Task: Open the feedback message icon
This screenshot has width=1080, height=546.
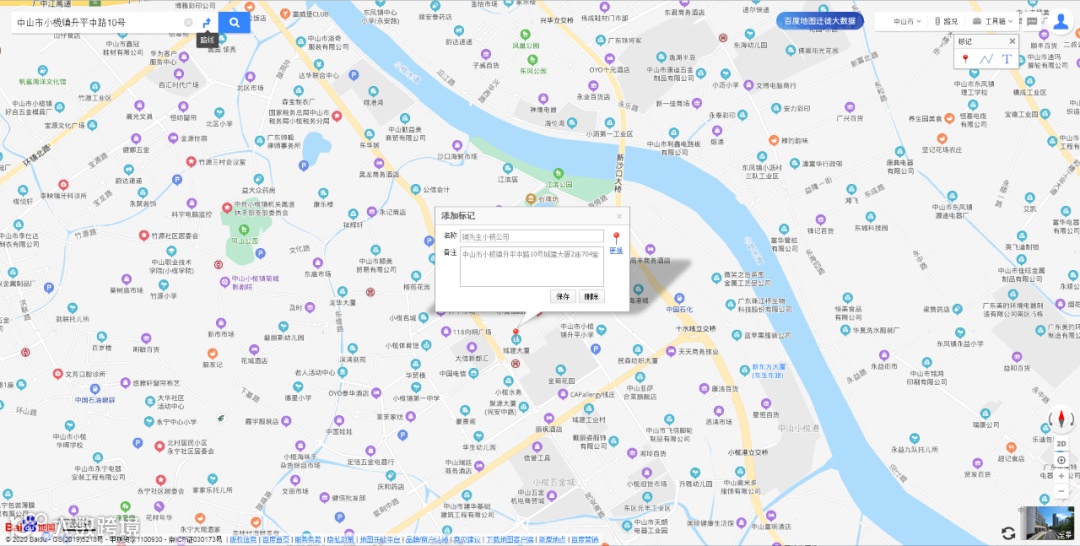Action: tap(1032, 21)
